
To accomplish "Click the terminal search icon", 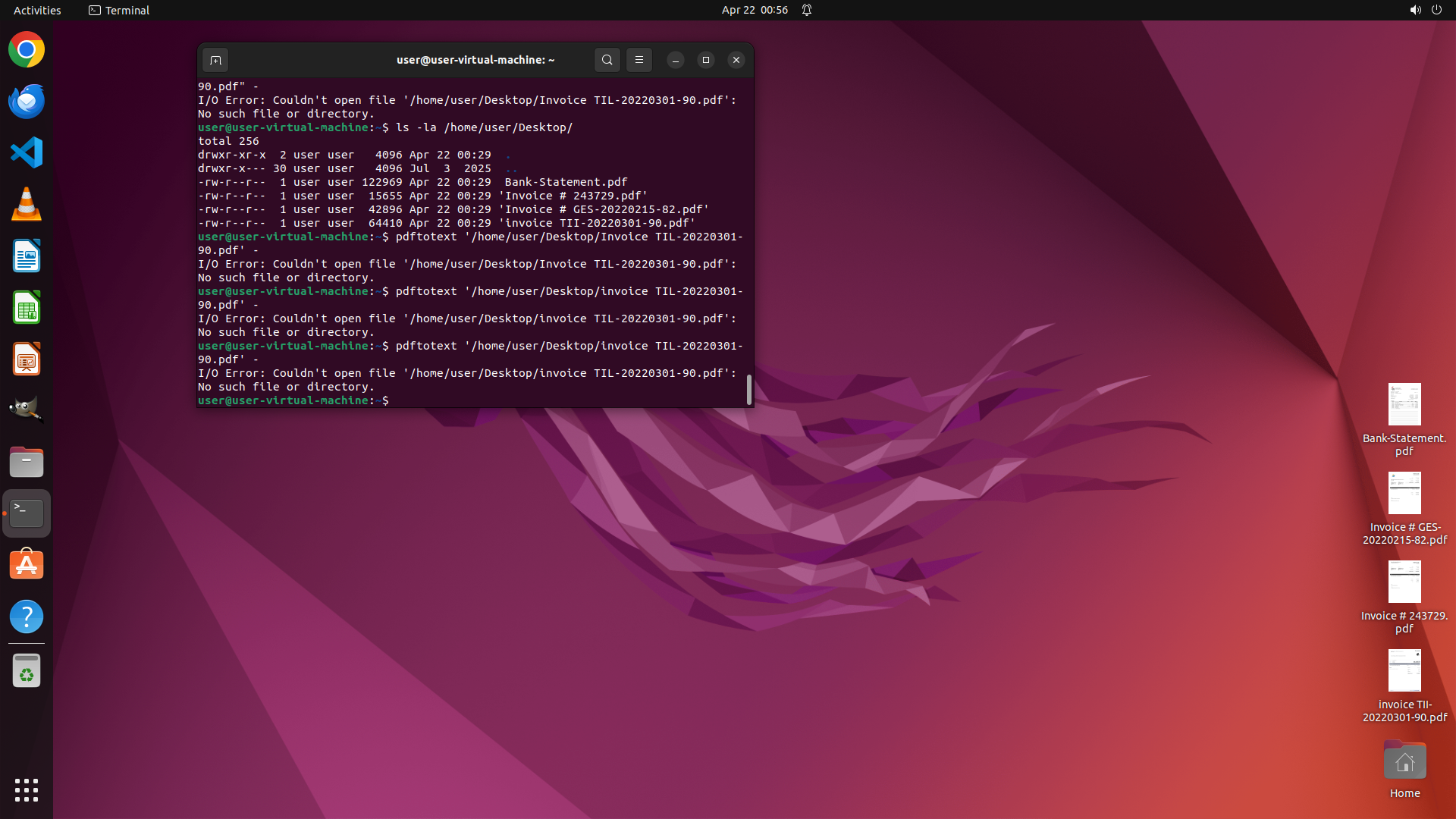I will 607,60.
